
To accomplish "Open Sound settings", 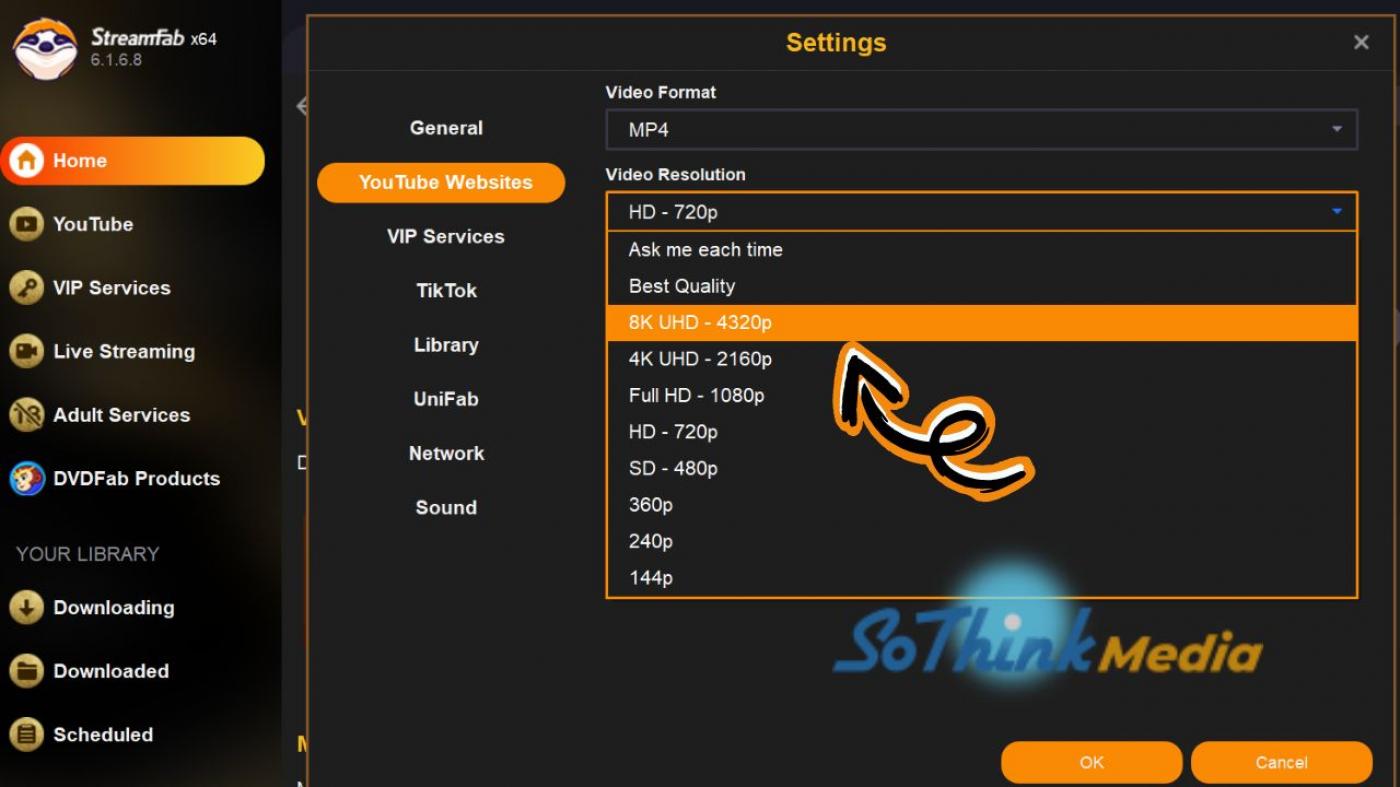I will 446,507.
